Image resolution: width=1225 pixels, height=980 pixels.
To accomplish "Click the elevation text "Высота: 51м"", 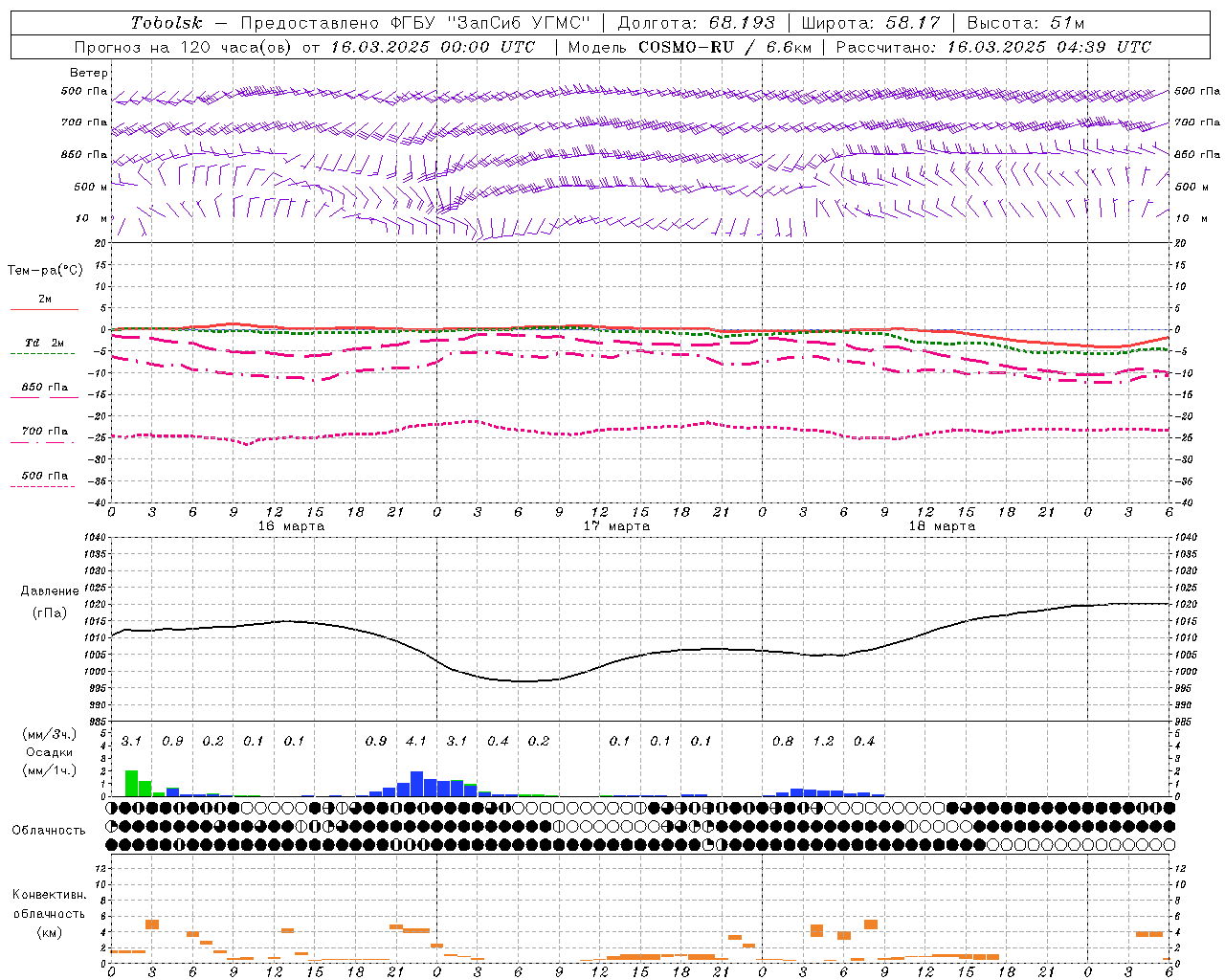I will coord(1026,23).
